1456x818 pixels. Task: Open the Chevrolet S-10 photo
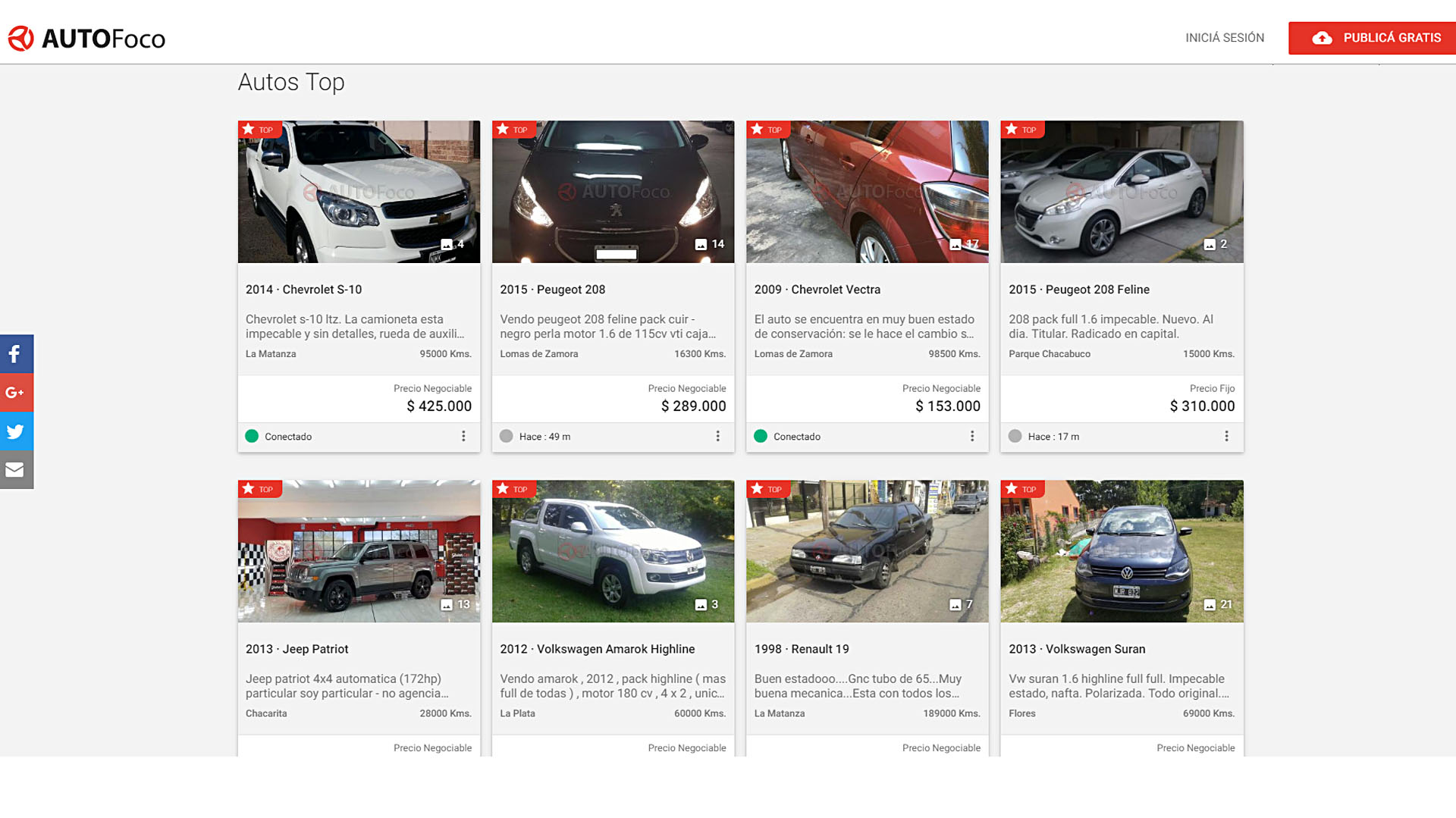pyautogui.click(x=359, y=192)
